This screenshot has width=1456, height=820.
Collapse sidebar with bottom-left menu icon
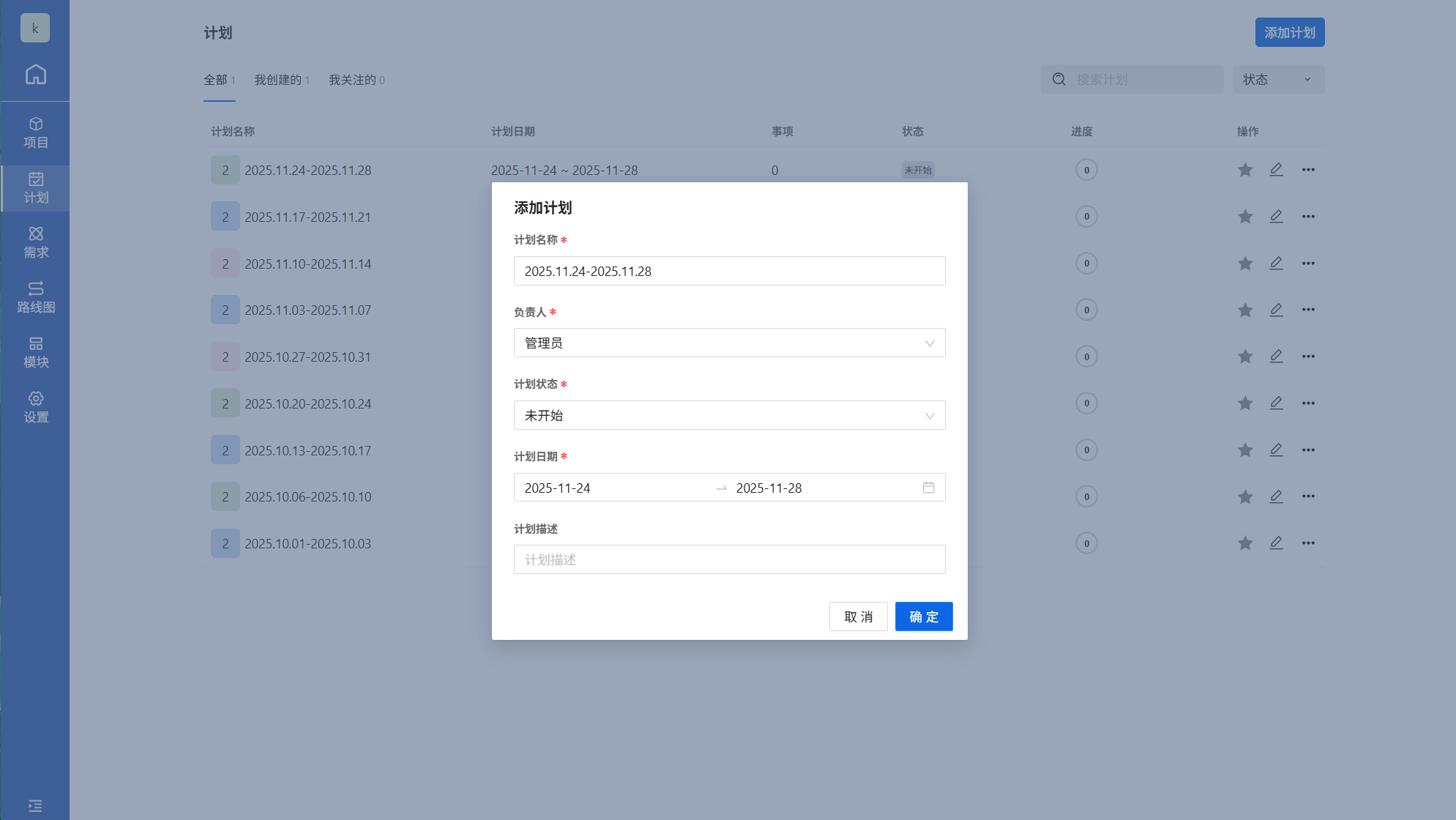pyautogui.click(x=35, y=805)
